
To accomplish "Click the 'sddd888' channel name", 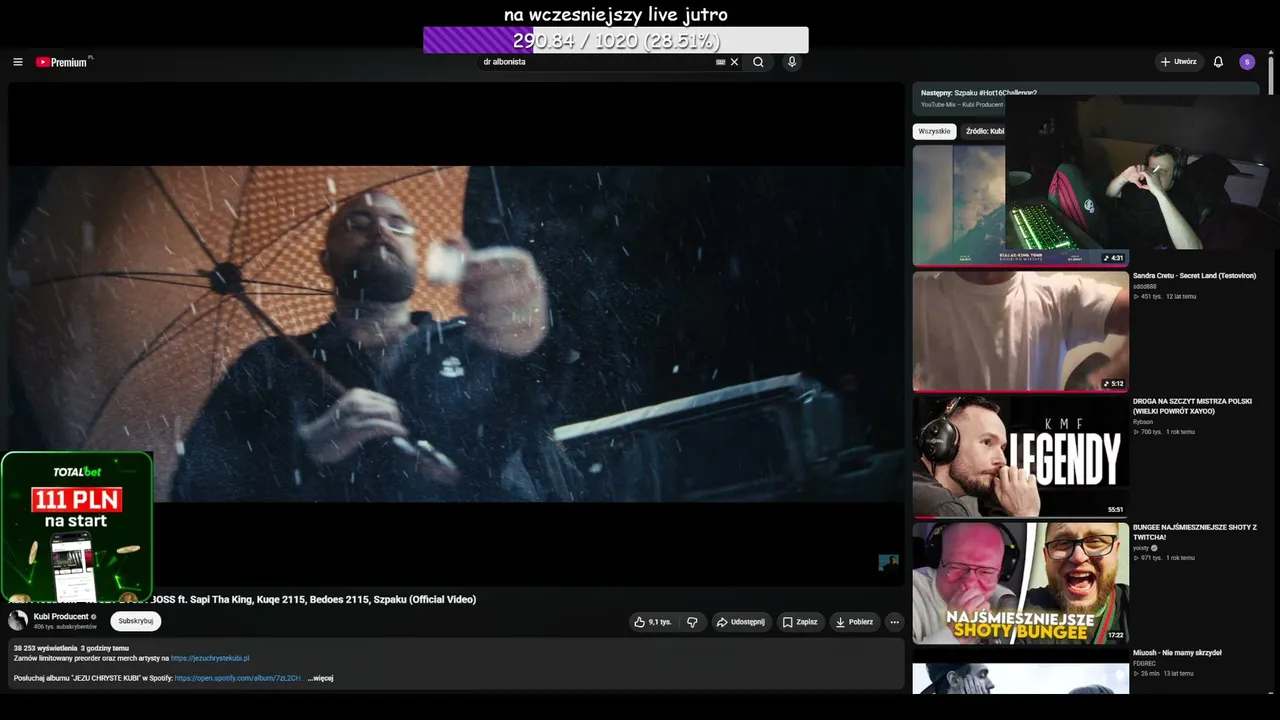I will click(x=1145, y=286).
